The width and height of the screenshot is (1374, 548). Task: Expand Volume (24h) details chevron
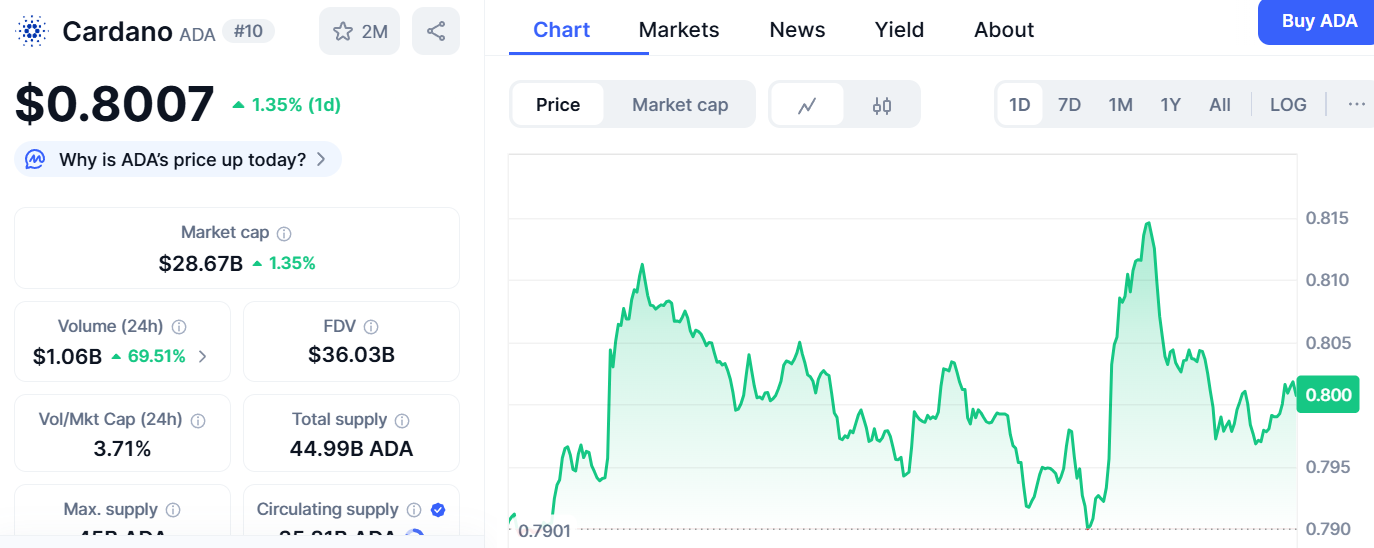pyautogui.click(x=202, y=356)
